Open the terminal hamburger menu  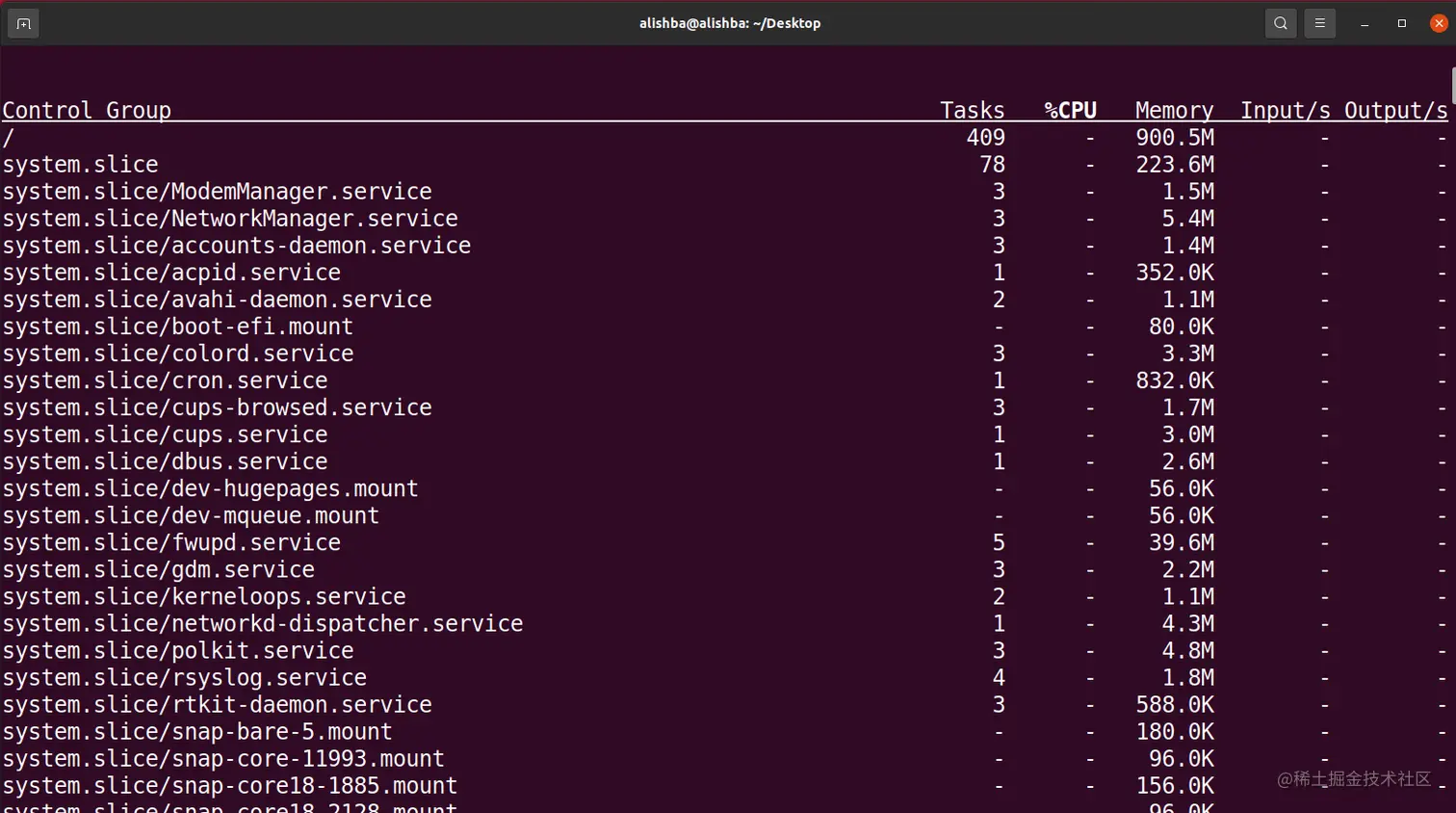pos(1319,23)
